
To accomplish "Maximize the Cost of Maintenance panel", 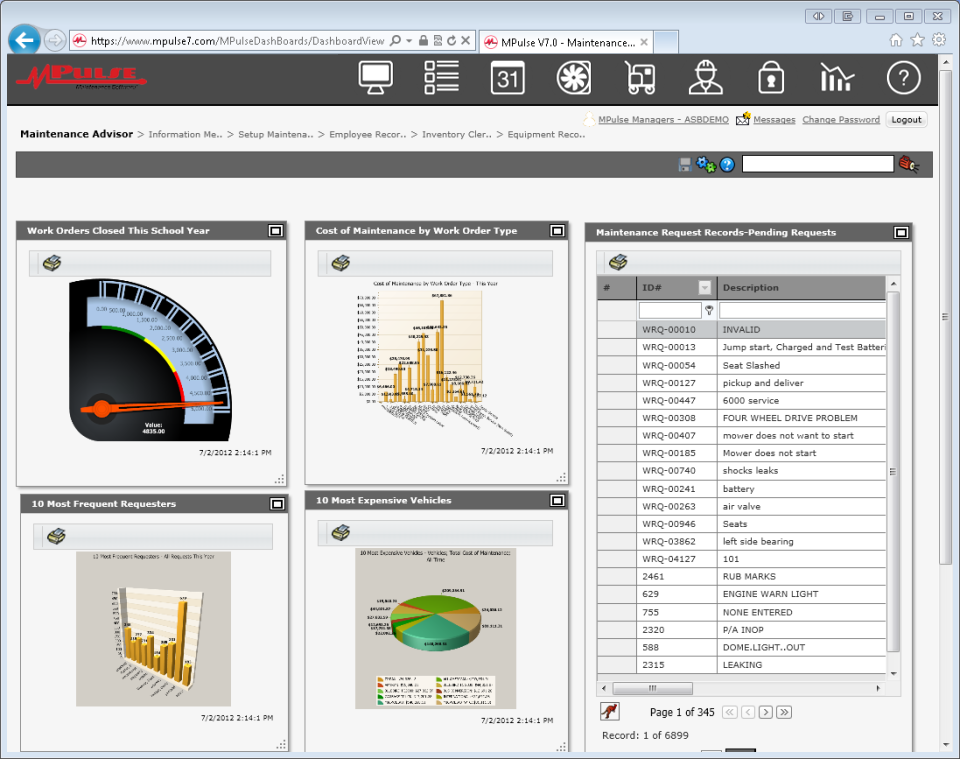I will pyautogui.click(x=557, y=231).
